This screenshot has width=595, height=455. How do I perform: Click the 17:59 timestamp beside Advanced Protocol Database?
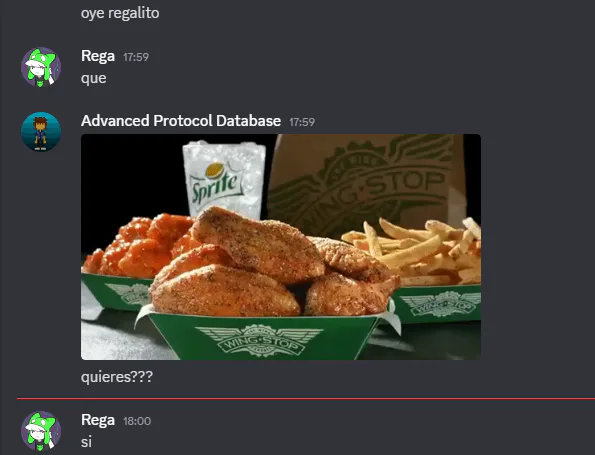[x=302, y=122]
